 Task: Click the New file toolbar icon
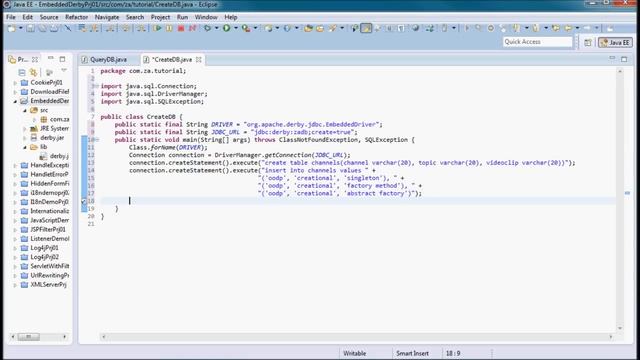pos(12,28)
